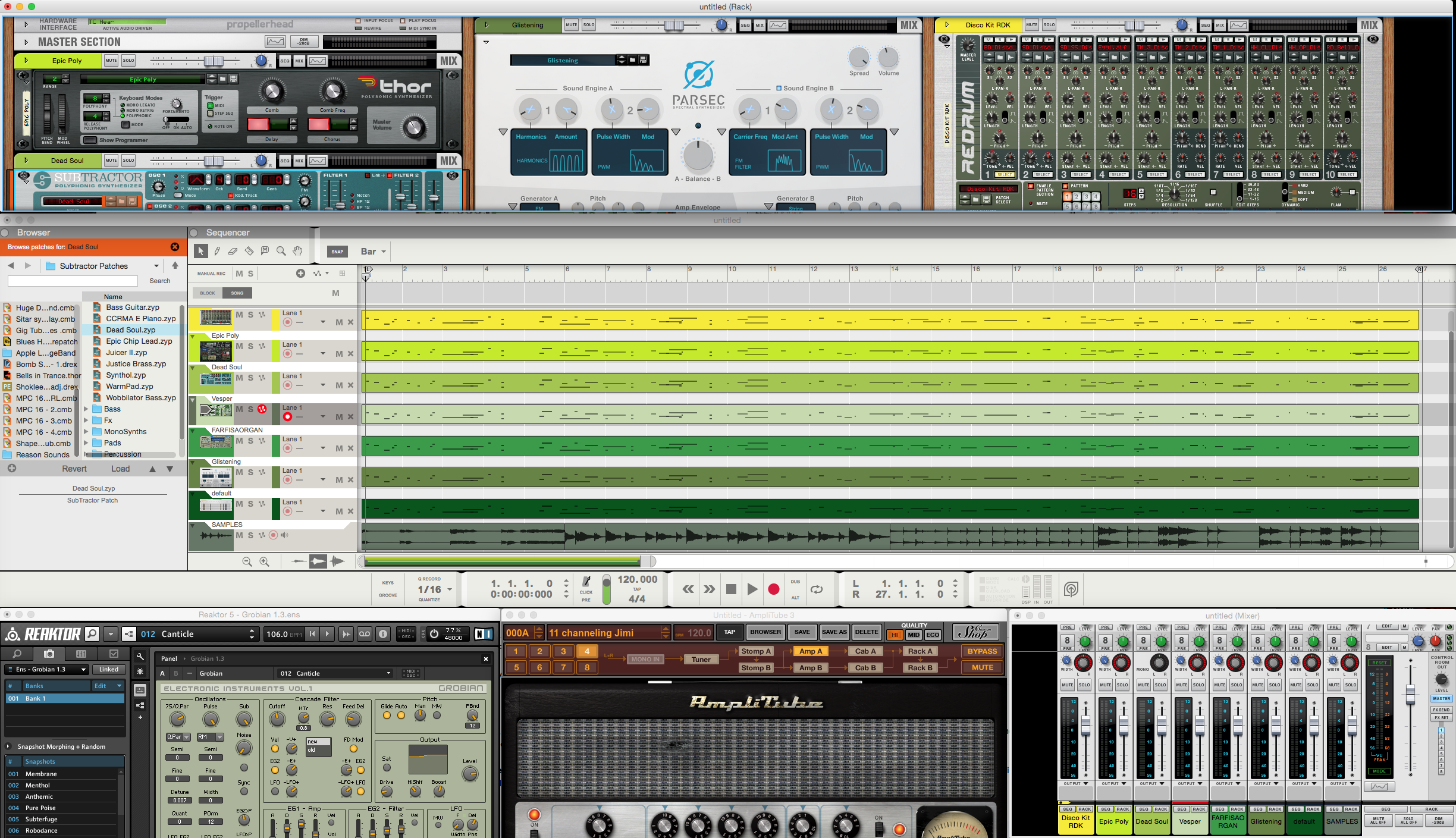Click the red Record button in transport
This screenshot has height=838, width=1456.
[x=774, y=589]
